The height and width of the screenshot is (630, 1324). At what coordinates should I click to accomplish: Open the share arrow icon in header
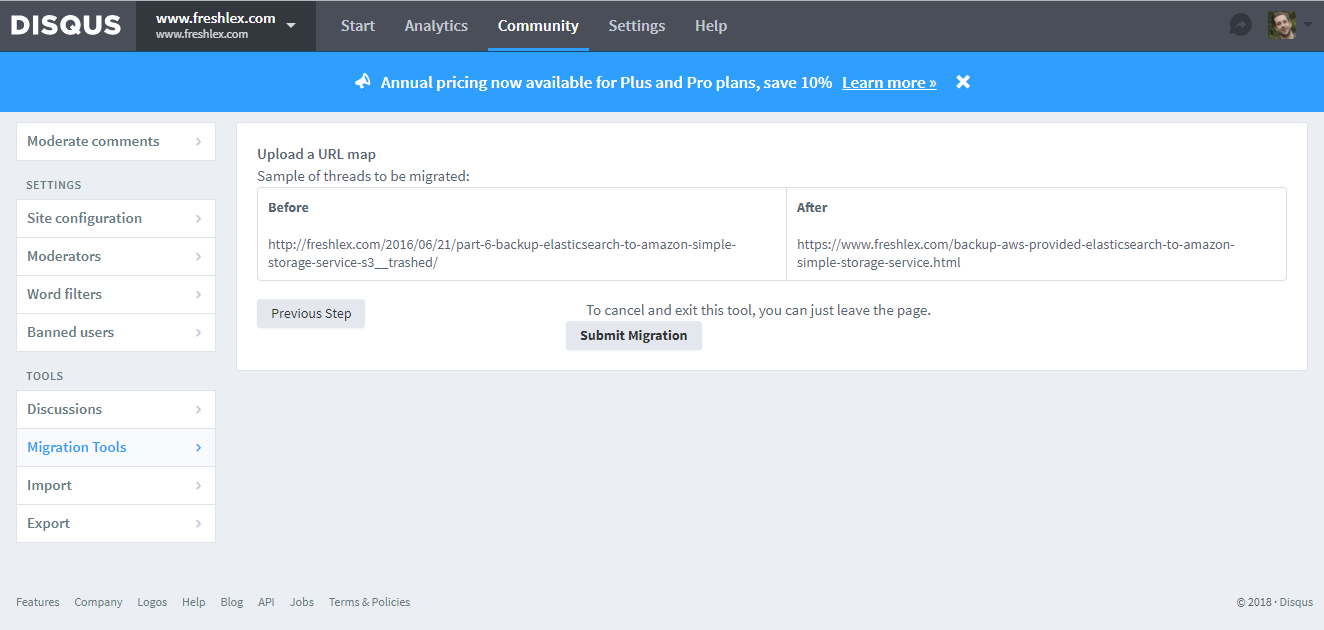(x=1241, y=25)
